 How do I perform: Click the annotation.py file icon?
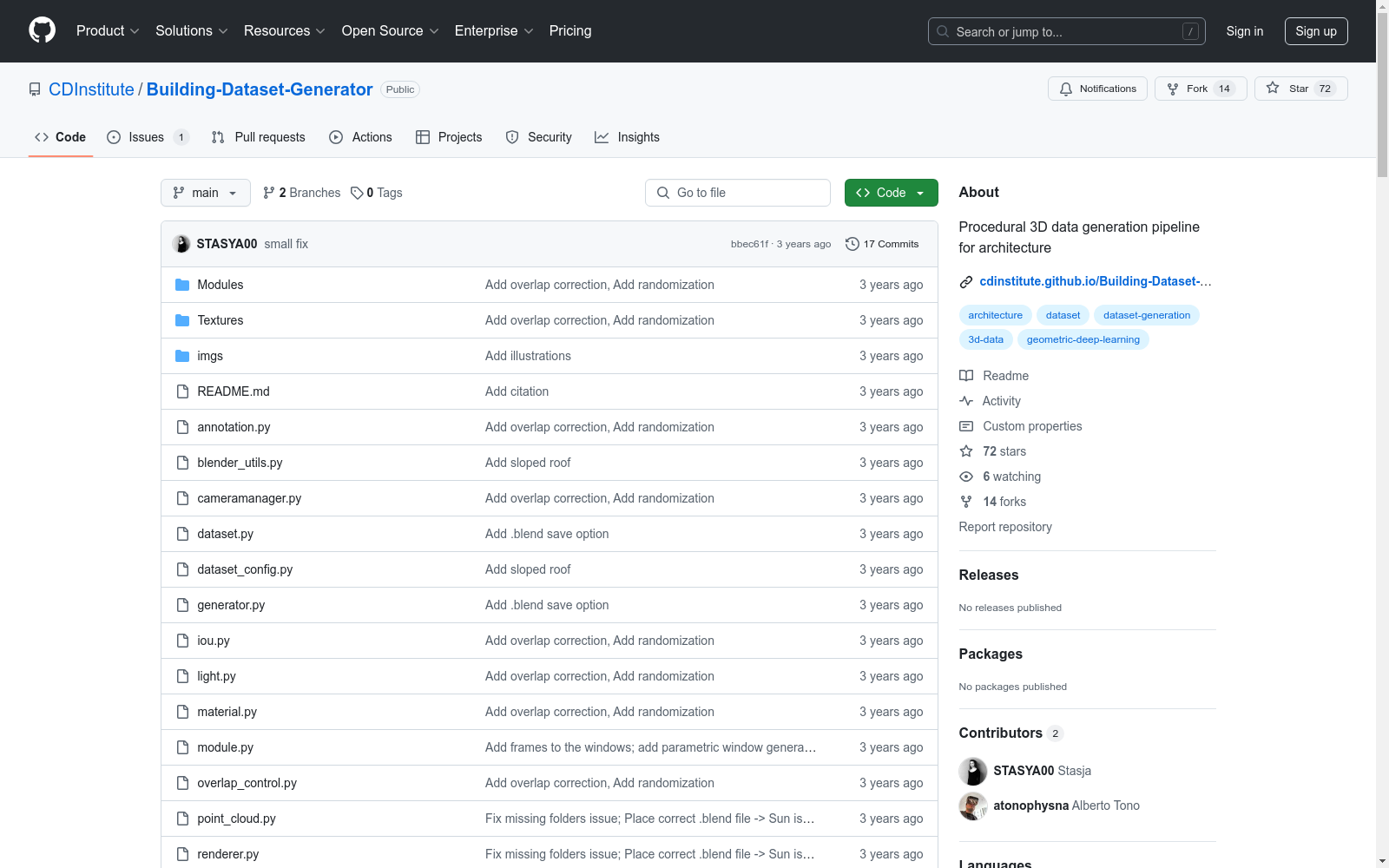pyautogui.click(x=182, y=427)
